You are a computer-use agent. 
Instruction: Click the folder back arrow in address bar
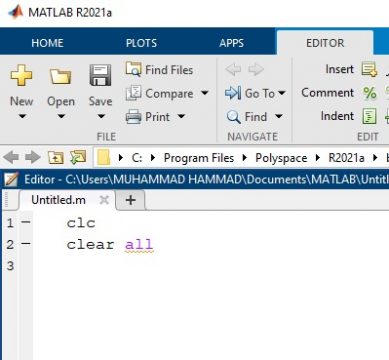pos(11,157)
